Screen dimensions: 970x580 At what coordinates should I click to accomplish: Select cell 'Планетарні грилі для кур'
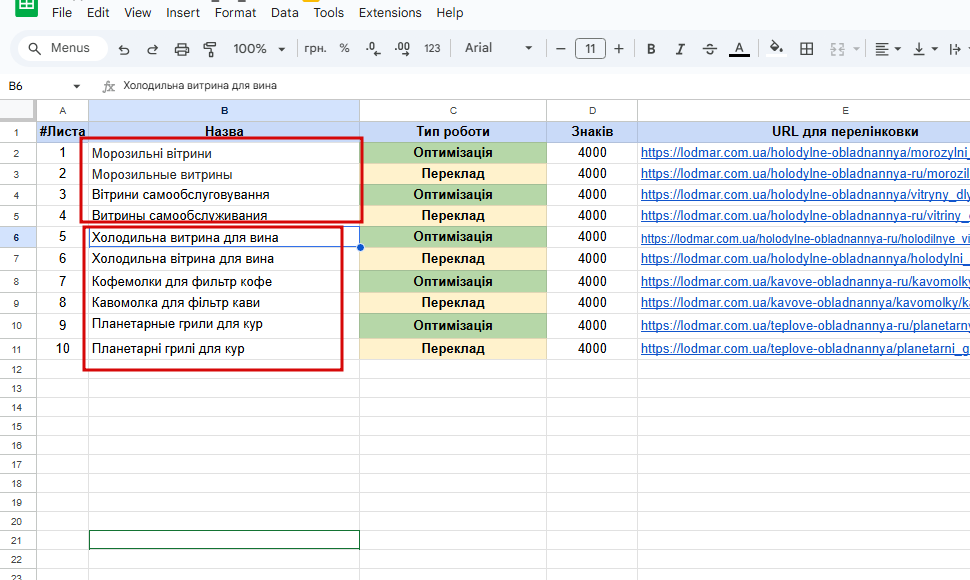pyautogui.click(x=224, y=349)
